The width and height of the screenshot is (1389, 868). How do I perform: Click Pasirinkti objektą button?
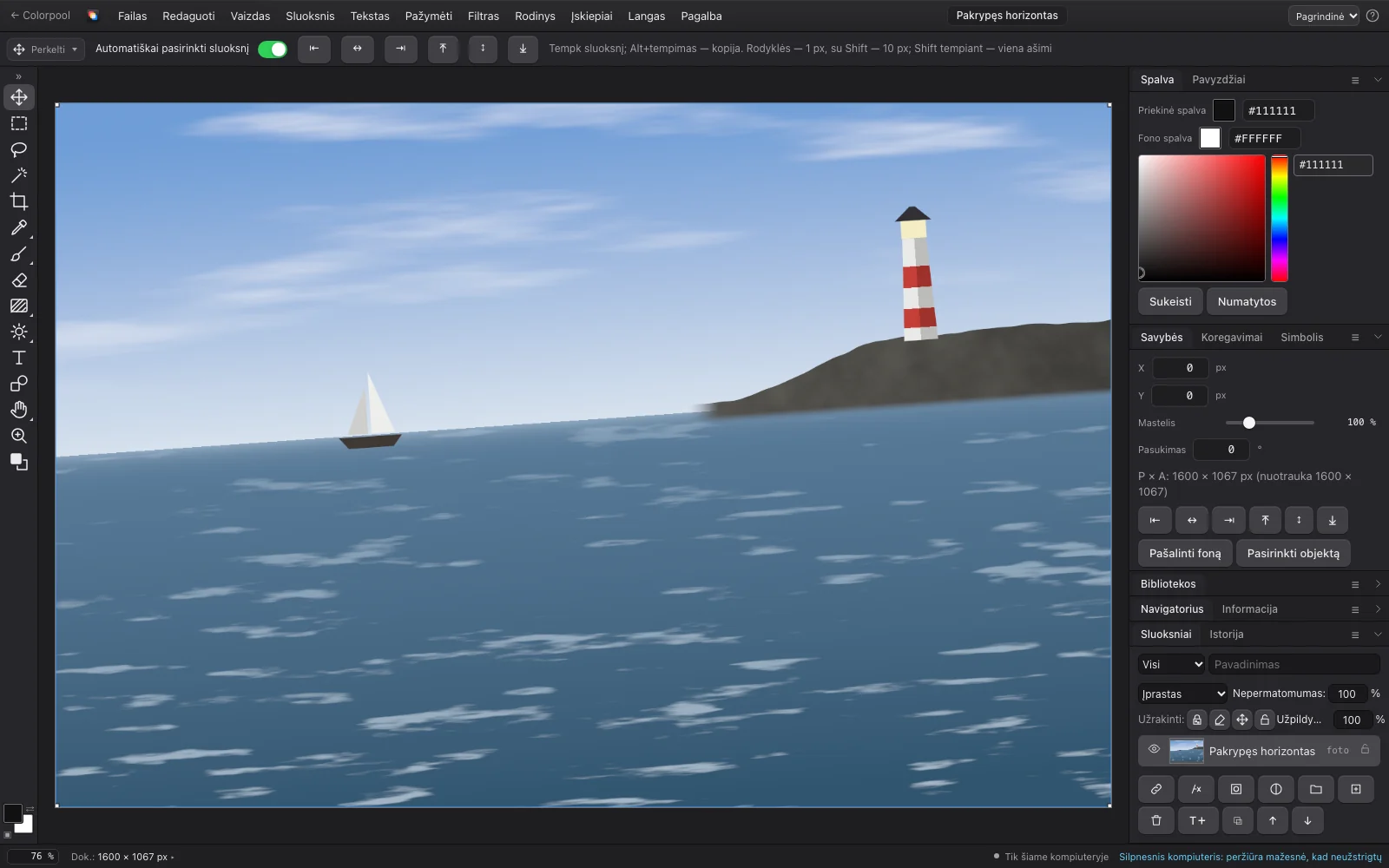coord(1294,553)
